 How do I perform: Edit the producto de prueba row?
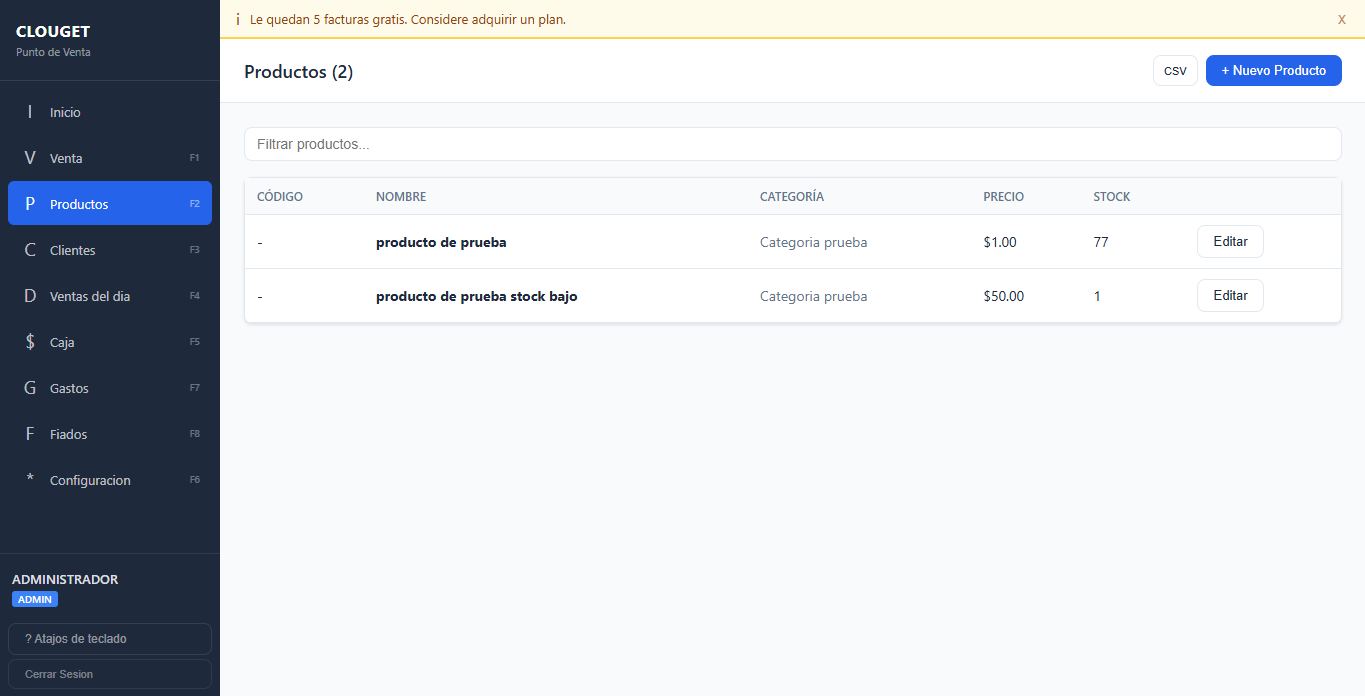click(x=1230, y=241)
